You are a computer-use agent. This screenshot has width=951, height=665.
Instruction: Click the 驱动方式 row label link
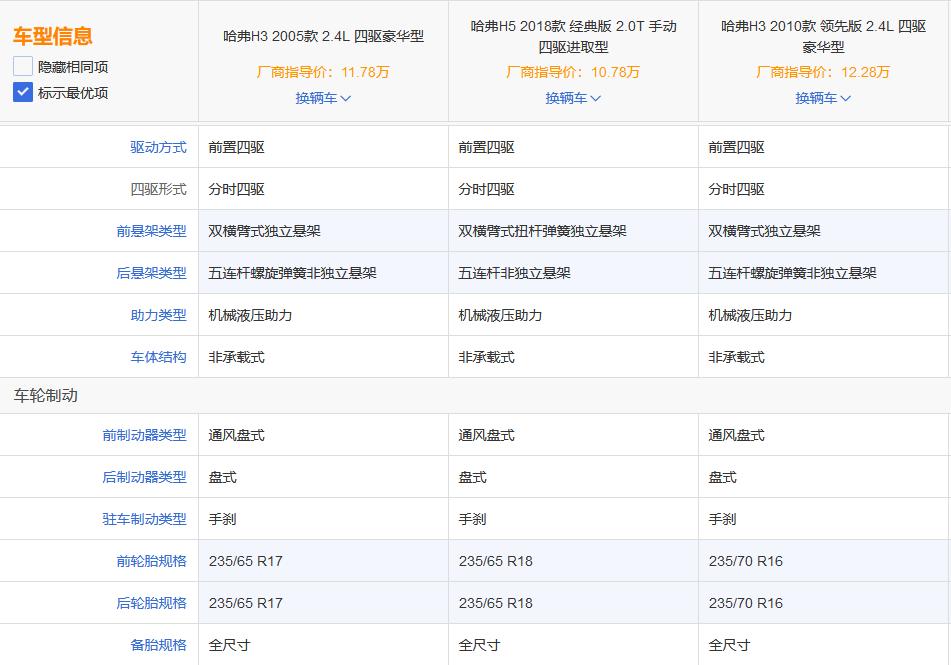click(x=160, y=146)
